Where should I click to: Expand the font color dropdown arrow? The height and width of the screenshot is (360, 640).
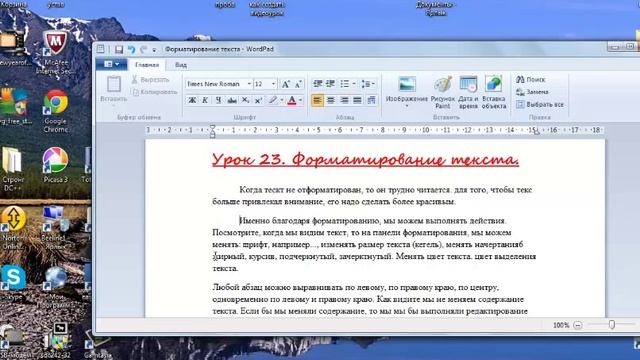(x=301, y=100)
